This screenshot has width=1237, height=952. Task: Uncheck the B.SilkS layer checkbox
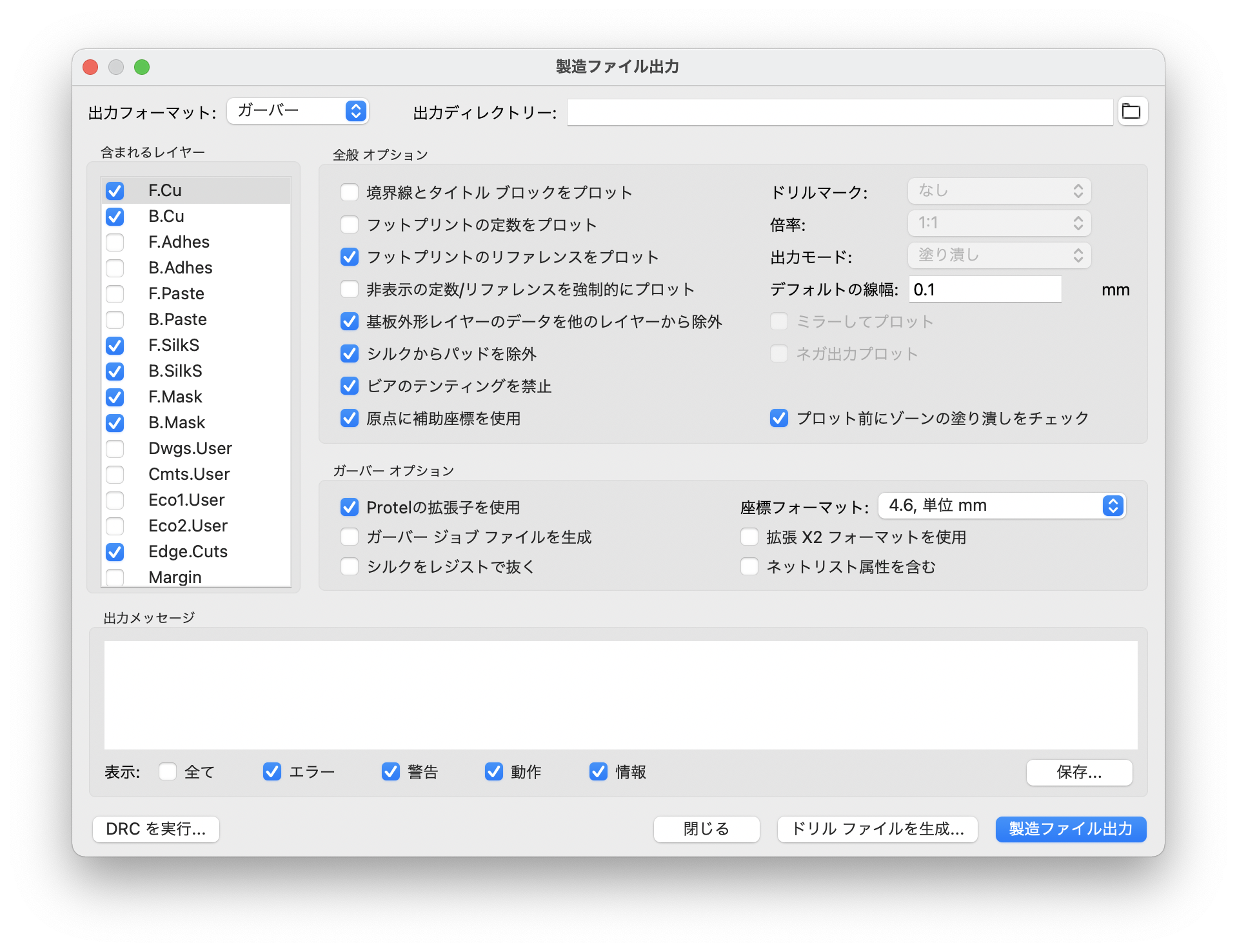pyautogui.click(x=115, y=372)
